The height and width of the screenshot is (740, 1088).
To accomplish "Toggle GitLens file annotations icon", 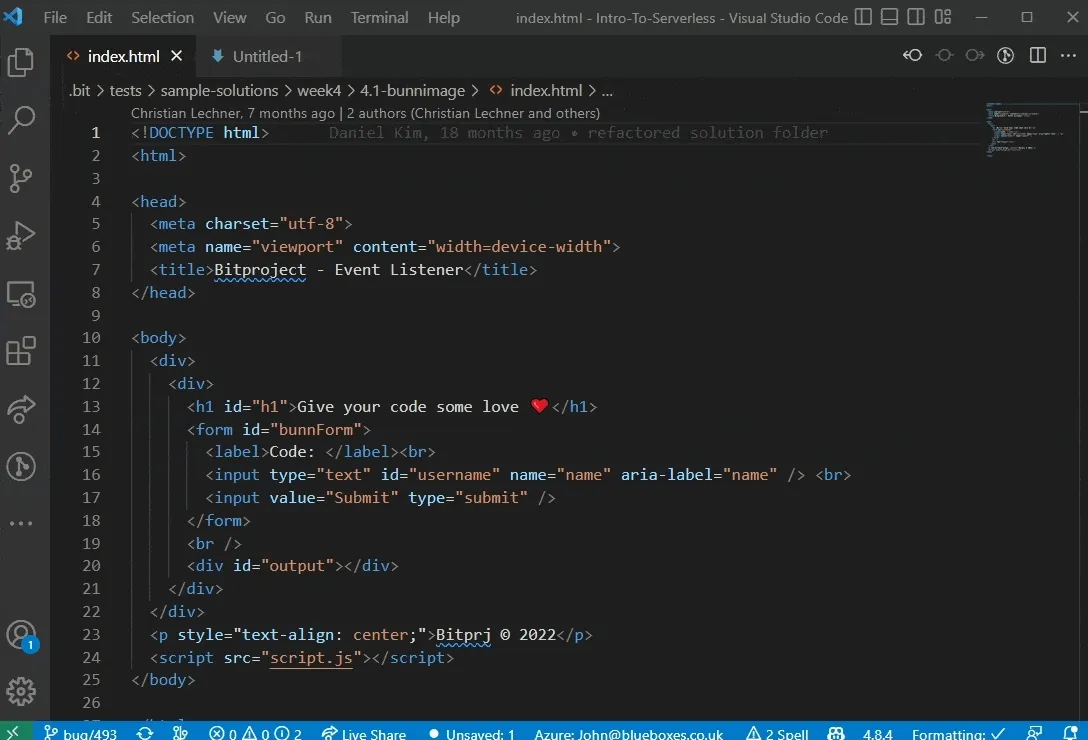I will tap(1005, 56).
